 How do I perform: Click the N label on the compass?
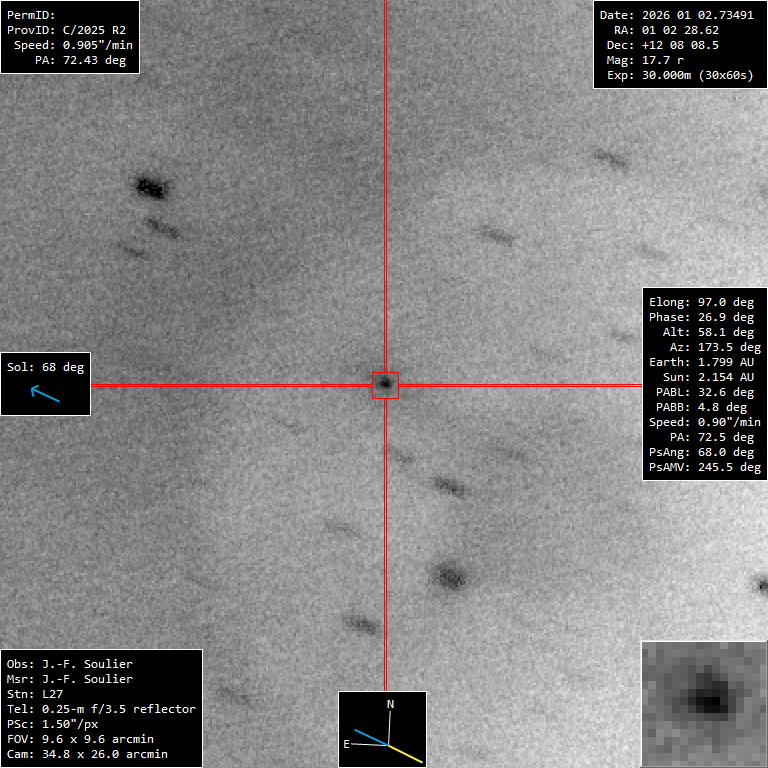click(391, 704)
